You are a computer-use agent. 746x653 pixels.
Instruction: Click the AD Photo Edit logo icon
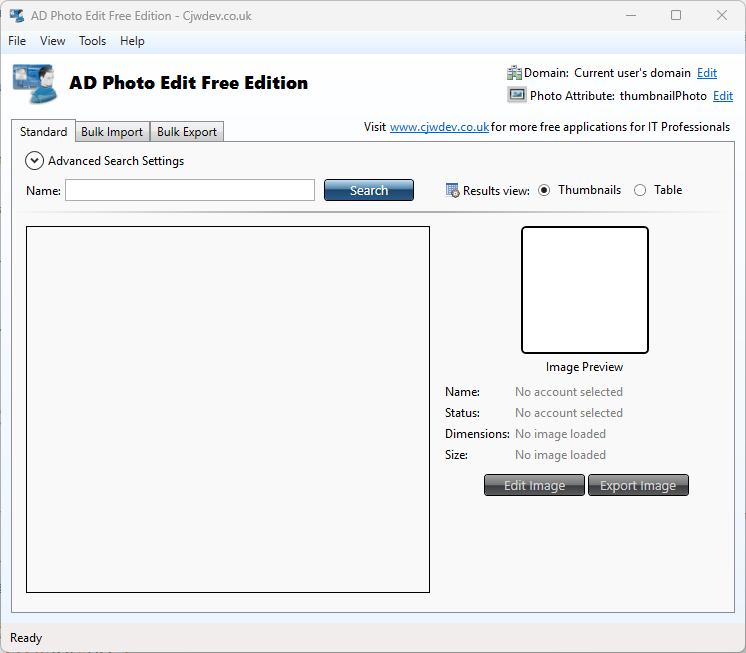[35, 84]
